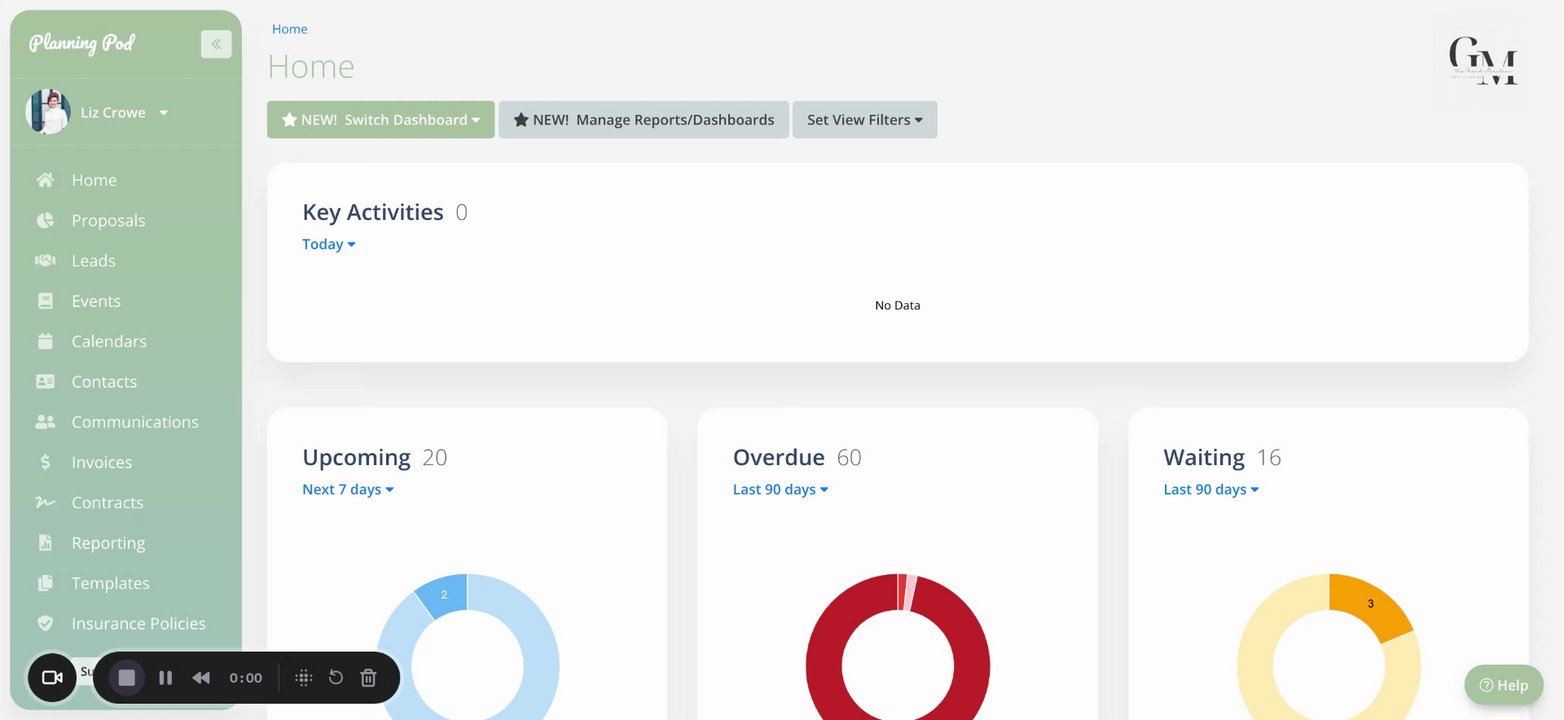
Task: Open the Switch Dashboard dropdown
Action: [381, 119]
